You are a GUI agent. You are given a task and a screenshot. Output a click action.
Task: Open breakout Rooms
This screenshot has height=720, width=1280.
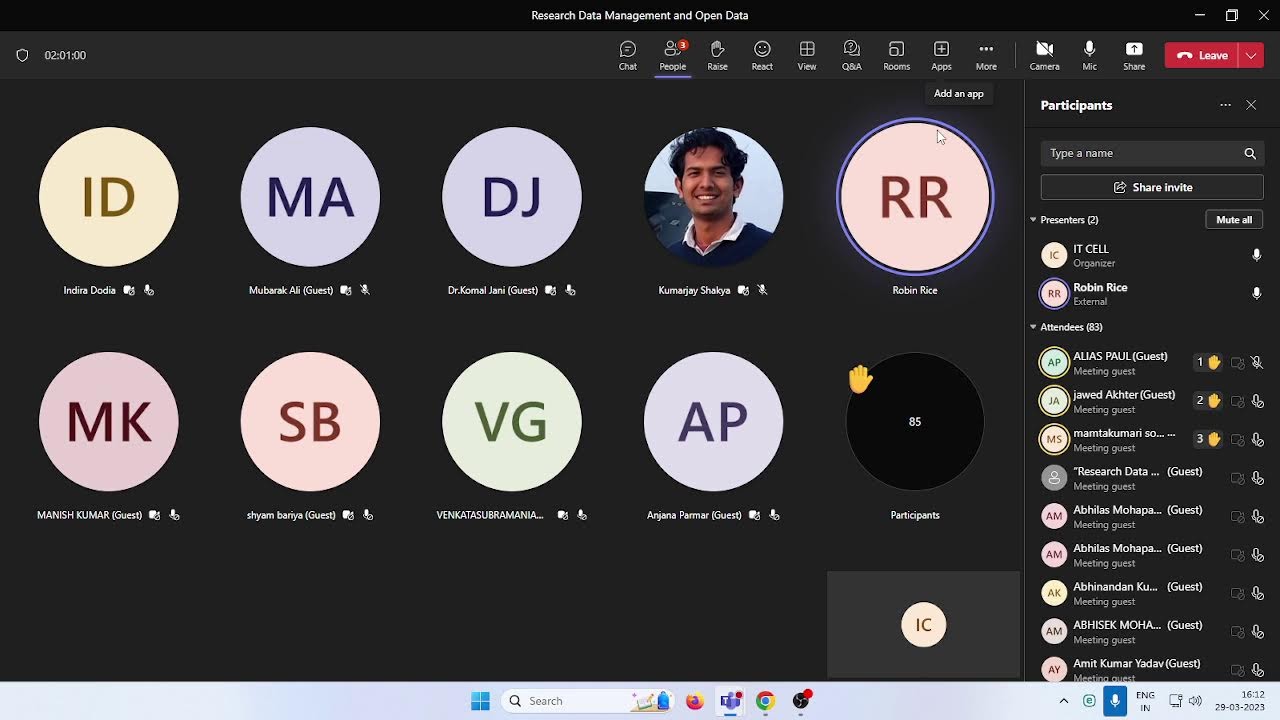896,55
